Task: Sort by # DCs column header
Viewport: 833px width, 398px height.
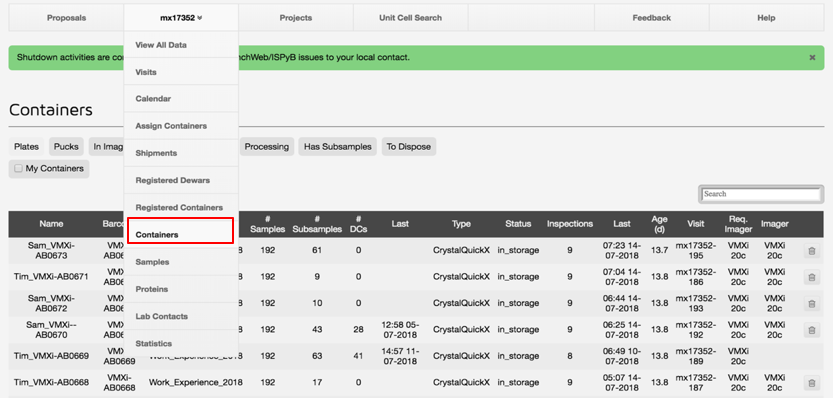Action: [359, 224]
